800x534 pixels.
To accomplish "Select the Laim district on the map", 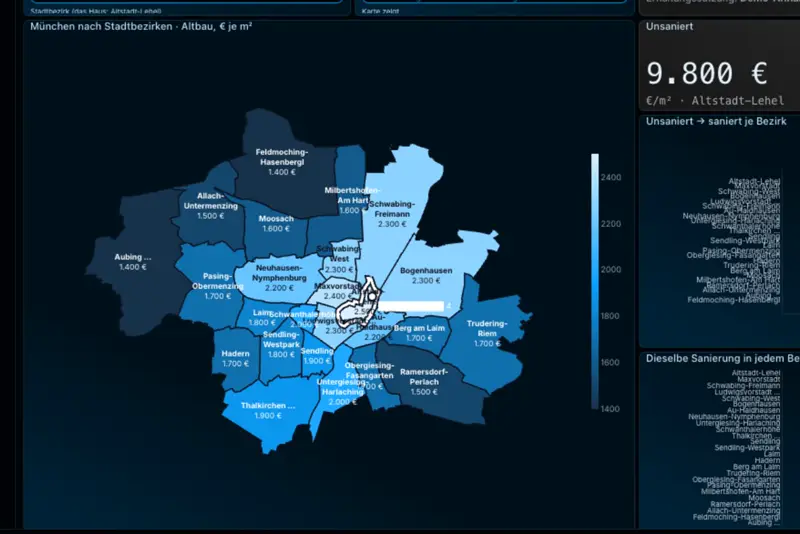I will pyautogui.click(x=261, y=317).
